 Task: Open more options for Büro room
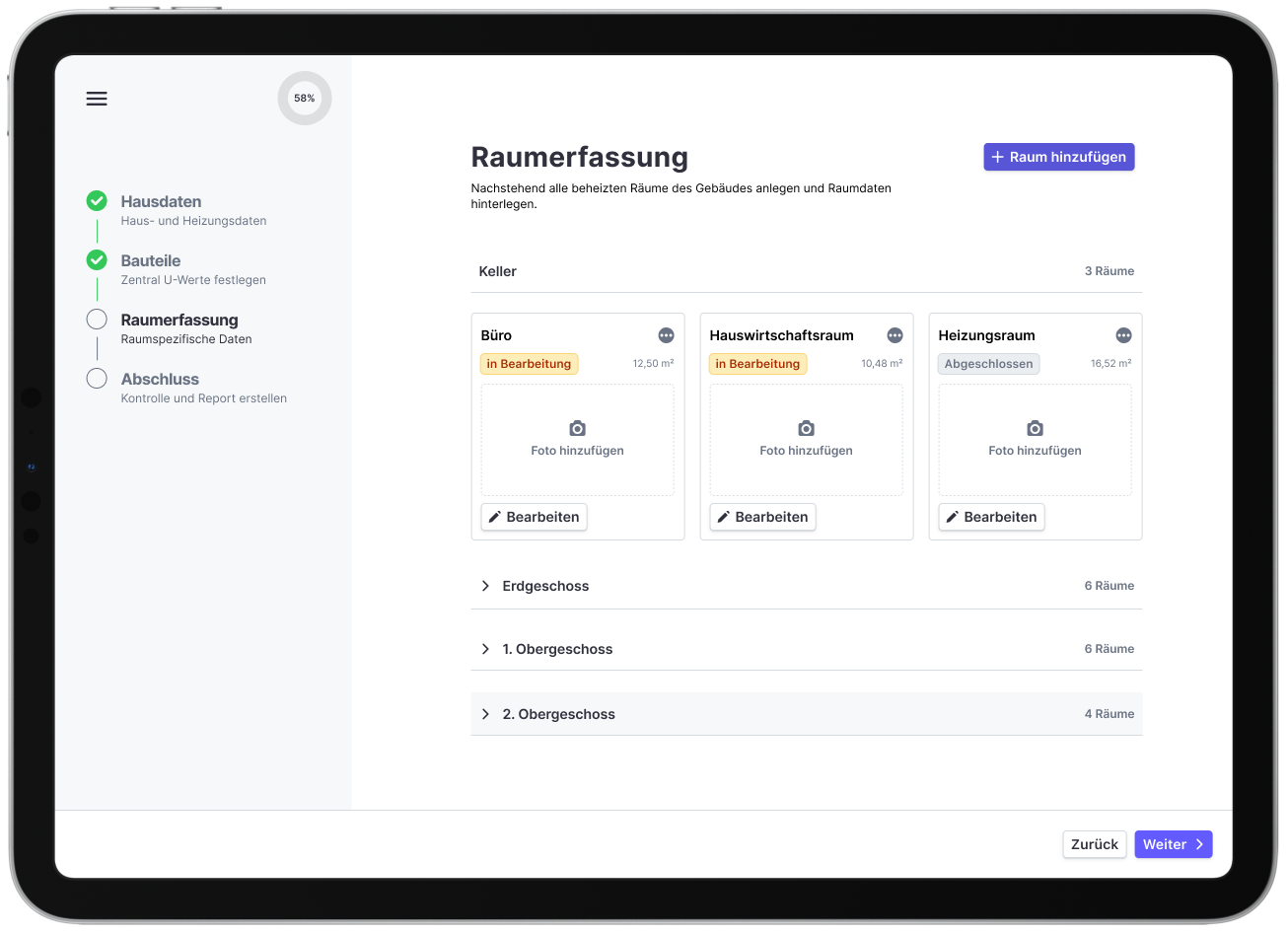point(667,335)
